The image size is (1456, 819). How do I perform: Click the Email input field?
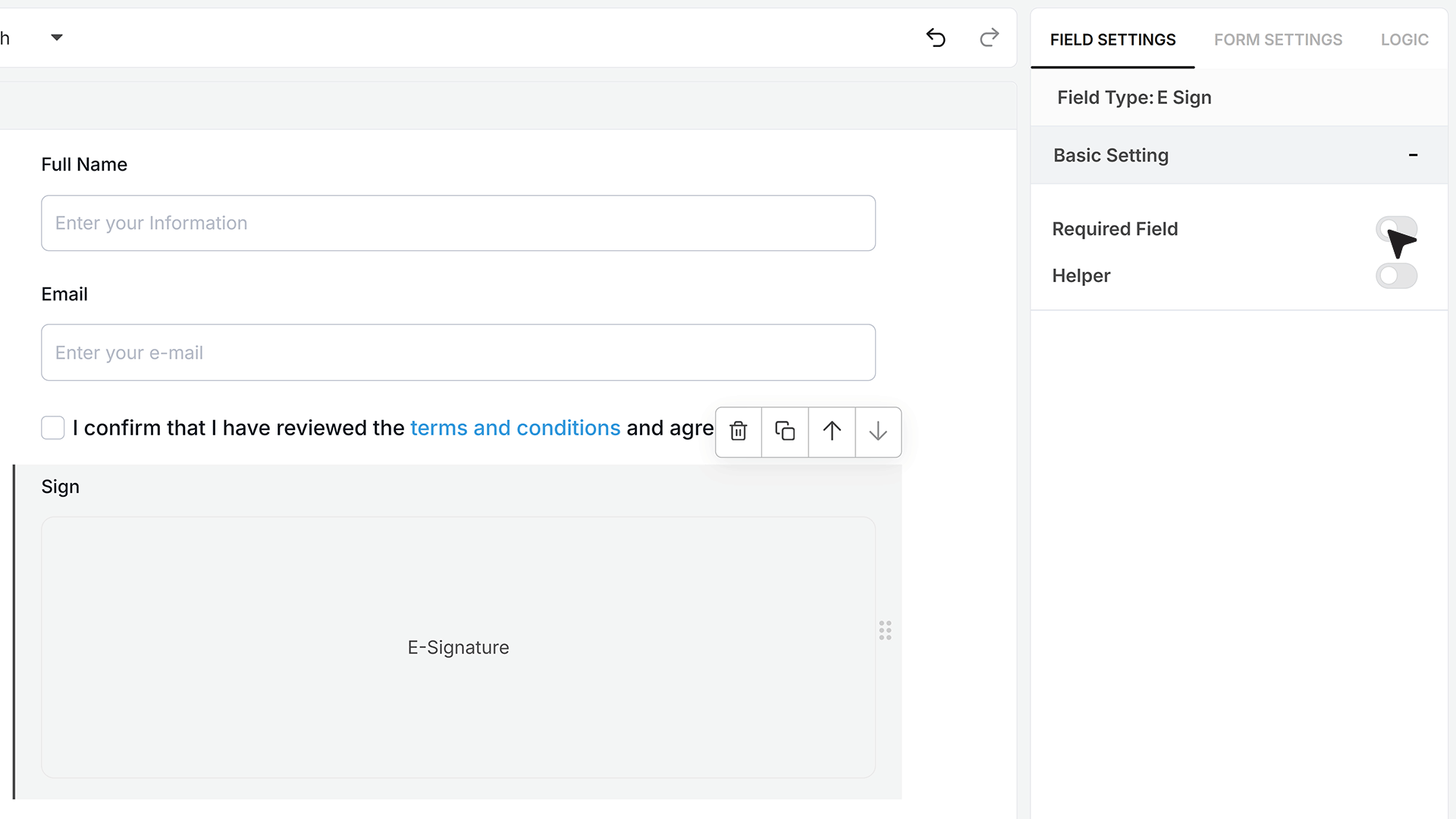[x=458, y=353]
